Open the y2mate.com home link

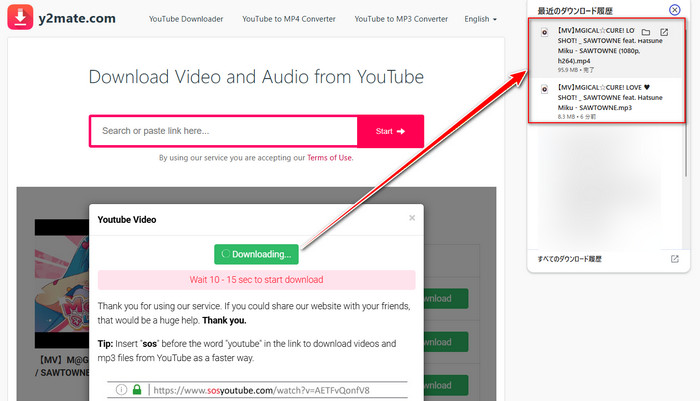click(x=77, y=18)
